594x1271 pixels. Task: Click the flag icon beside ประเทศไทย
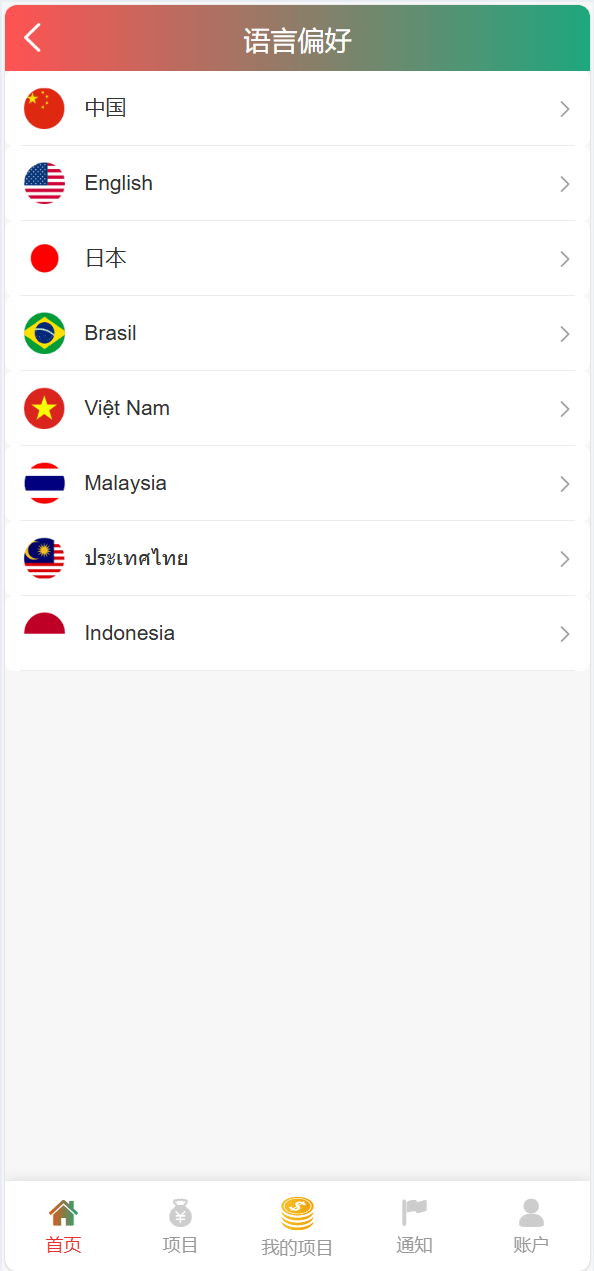pos(44,558)
